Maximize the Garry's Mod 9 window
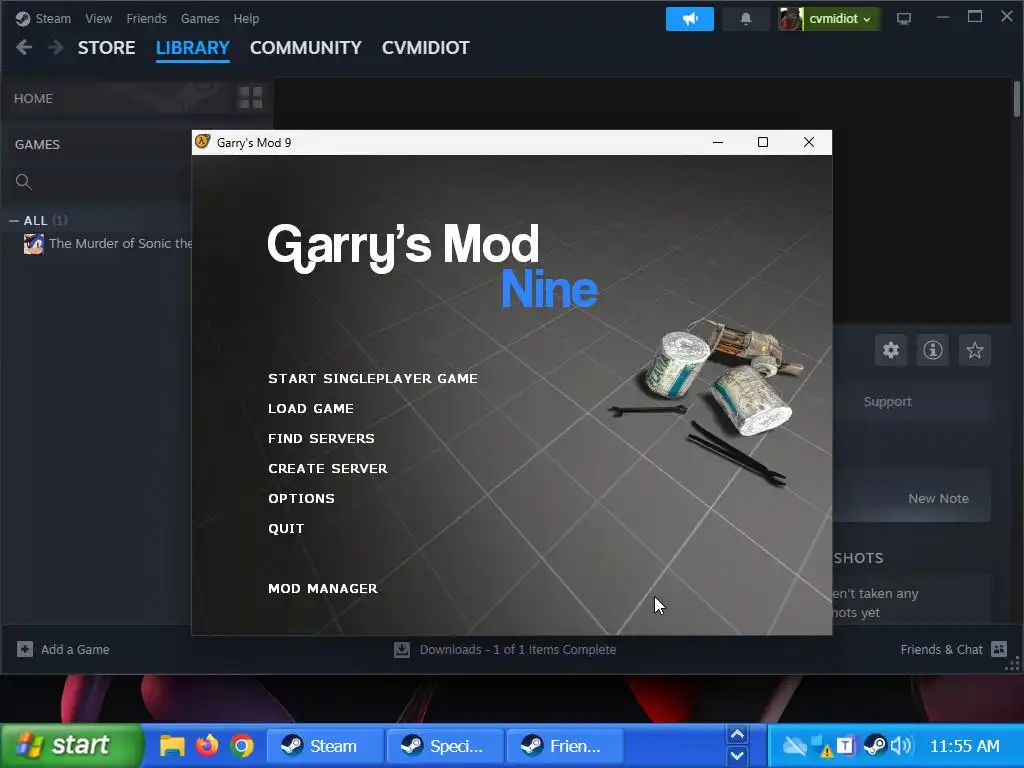Viewport: 1024px width, 768px height. [763, 142]
